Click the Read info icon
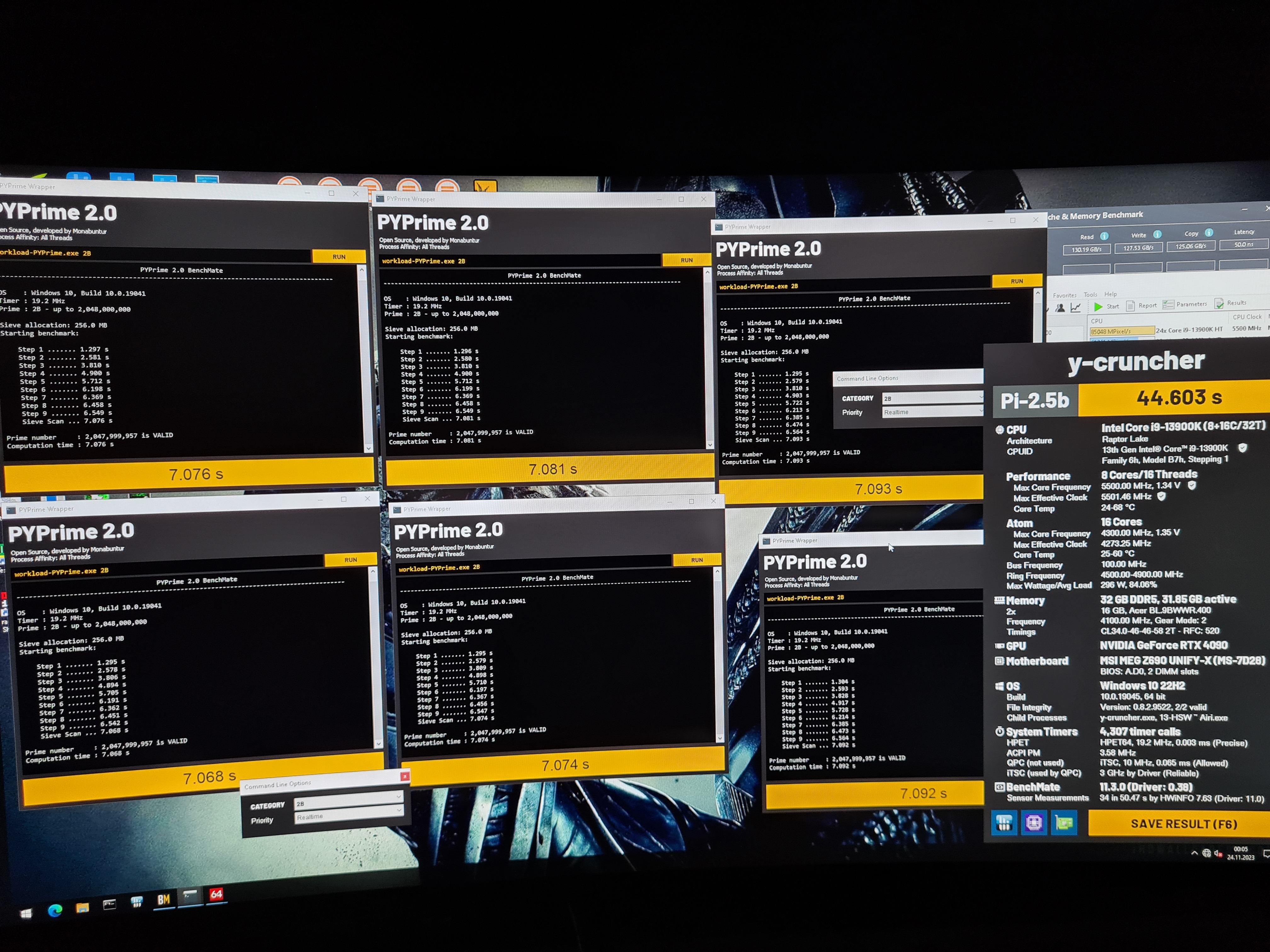The image size is (1270, 952). (1104, 236)
